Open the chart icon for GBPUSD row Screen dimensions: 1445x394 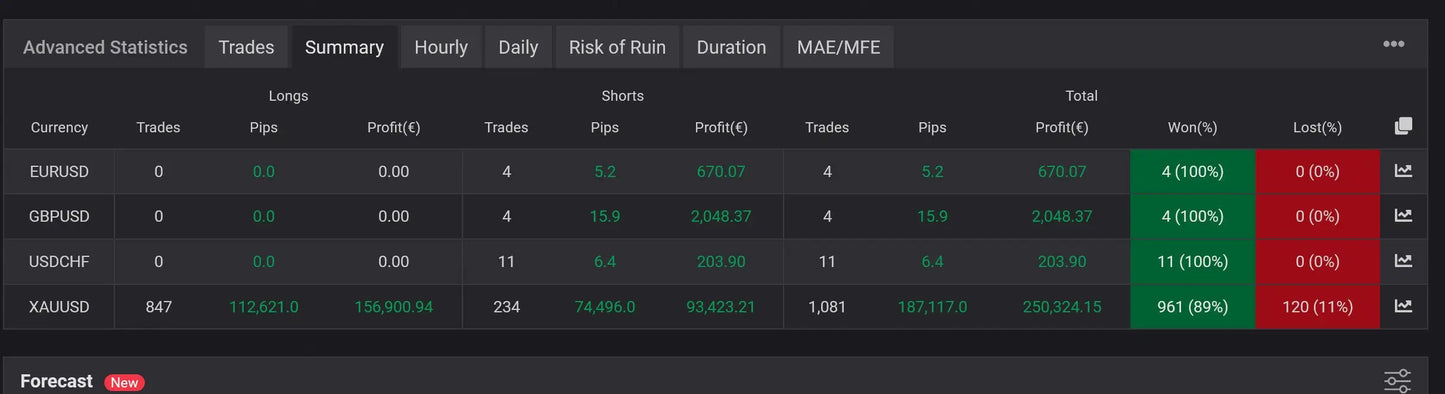coord(1403,216)
